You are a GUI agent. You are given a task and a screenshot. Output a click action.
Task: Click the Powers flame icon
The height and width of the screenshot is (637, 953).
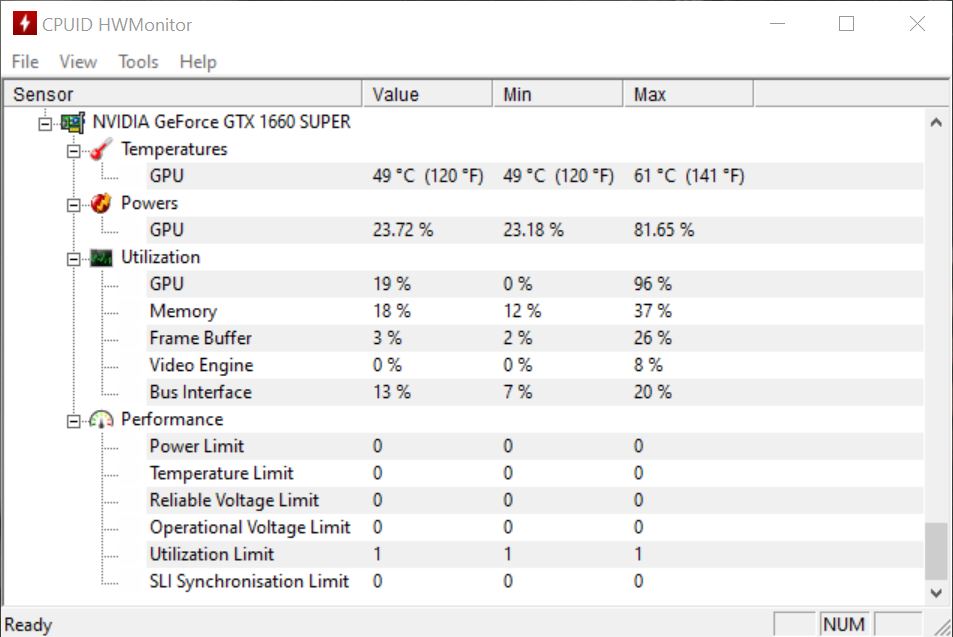tap(101, 203)
